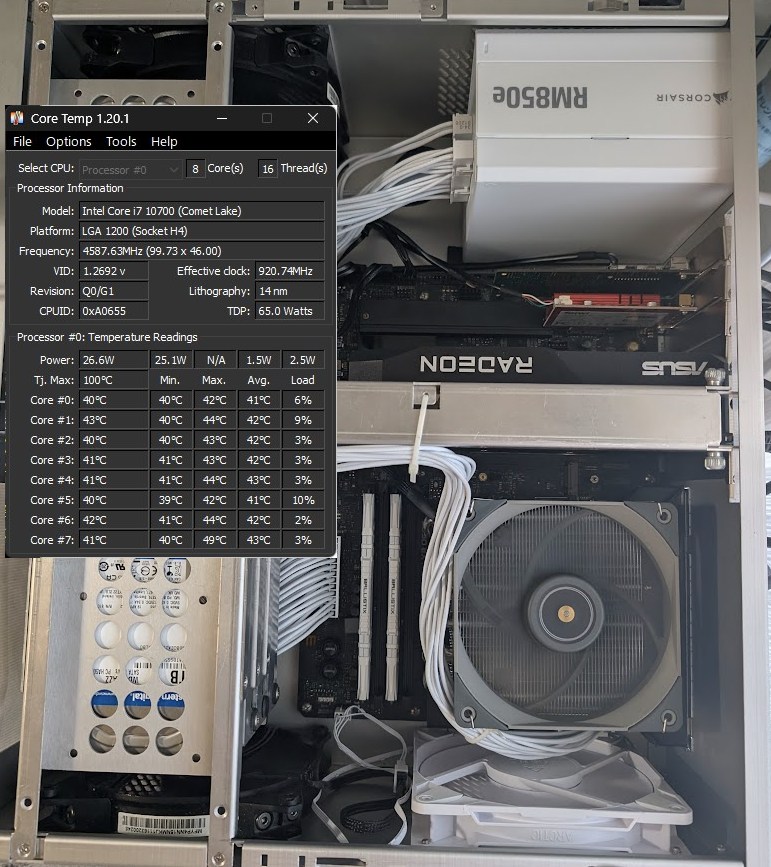Image resolution: width=771 pixels, height=867 pixels.
Task: Minimize the Core Temp window
Action: 222,118
